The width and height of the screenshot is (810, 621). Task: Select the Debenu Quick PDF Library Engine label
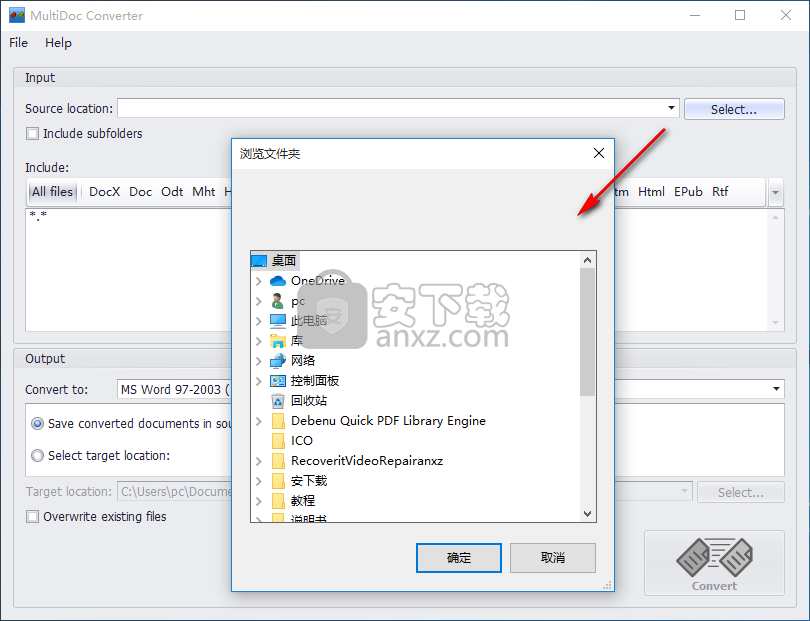click(x=388, y=421)
